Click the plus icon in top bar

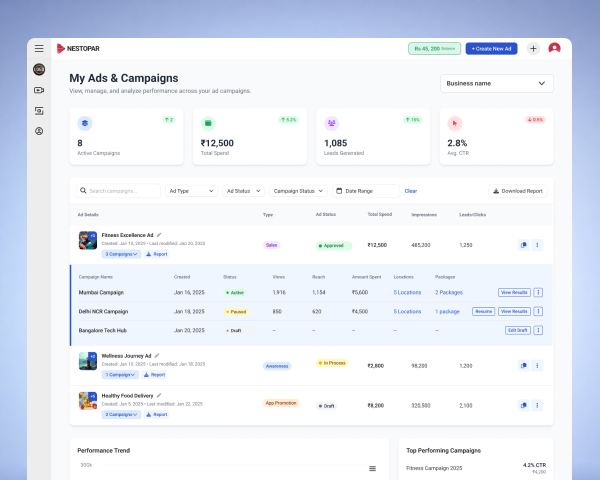(533, 49)
